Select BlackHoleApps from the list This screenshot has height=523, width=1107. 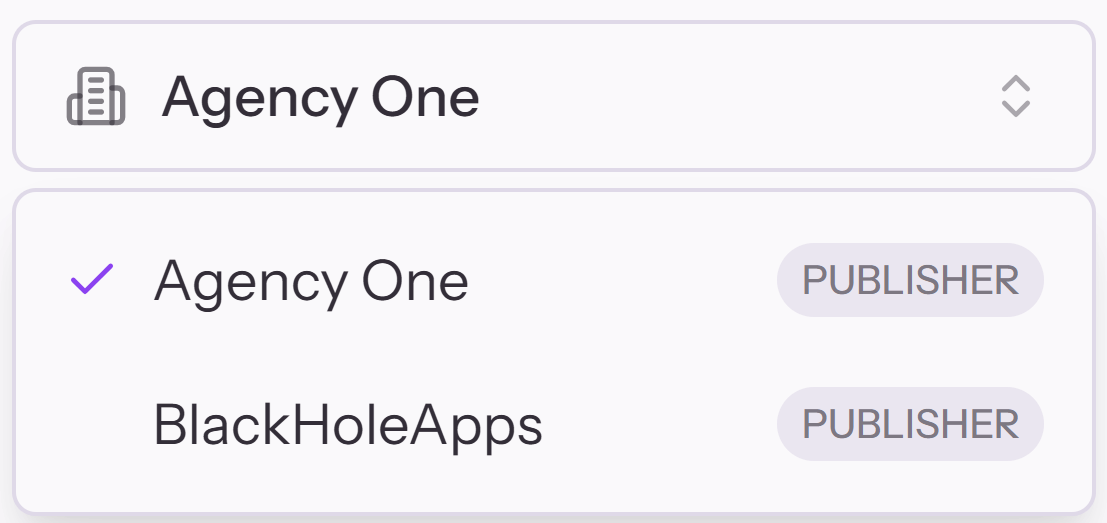point(347,425)
